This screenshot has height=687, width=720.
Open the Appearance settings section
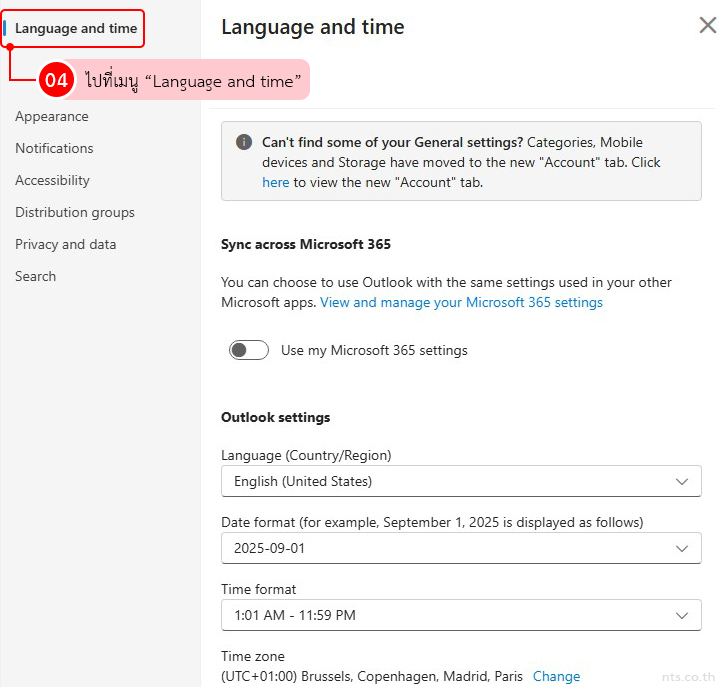coord(52,116)
